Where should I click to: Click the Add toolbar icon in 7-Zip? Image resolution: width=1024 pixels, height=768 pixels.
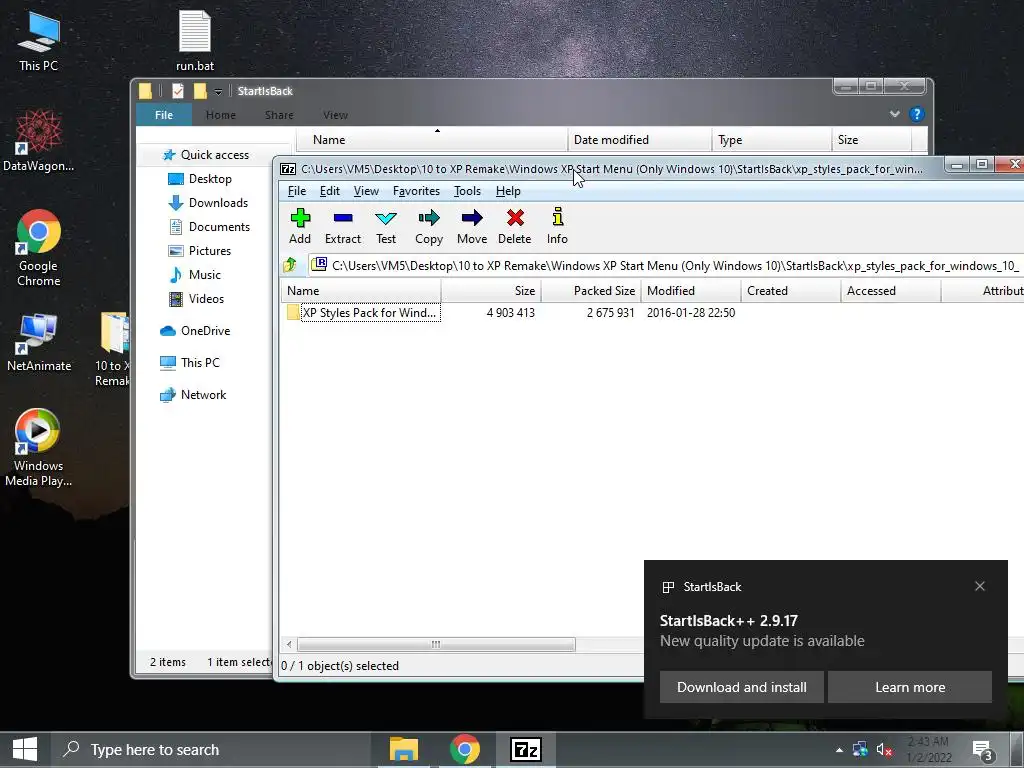[300, 226]
